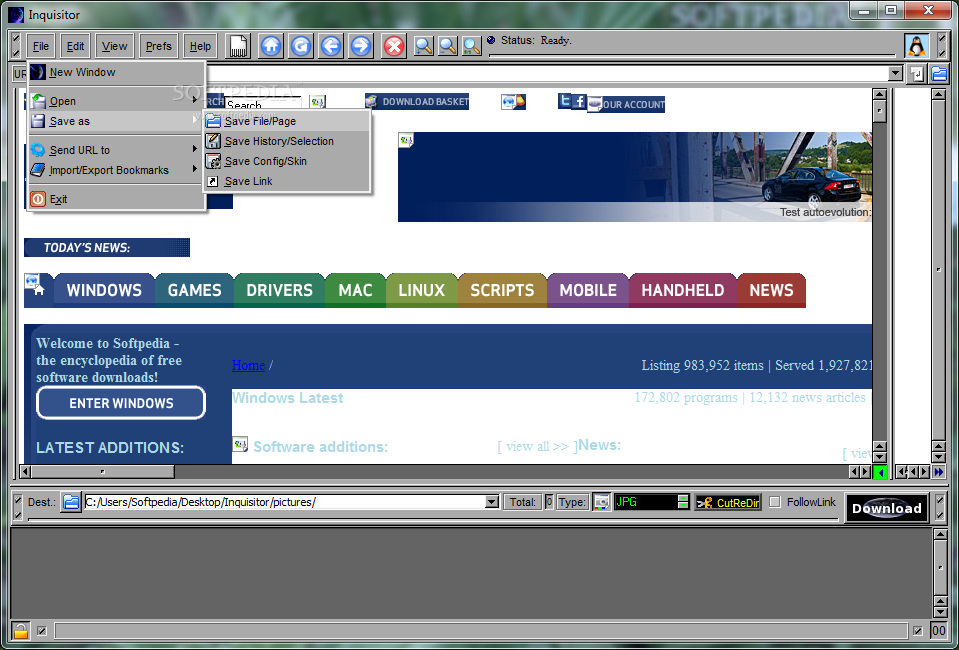Toggle the checkbox next to the padlock

(x=42, y=631)
